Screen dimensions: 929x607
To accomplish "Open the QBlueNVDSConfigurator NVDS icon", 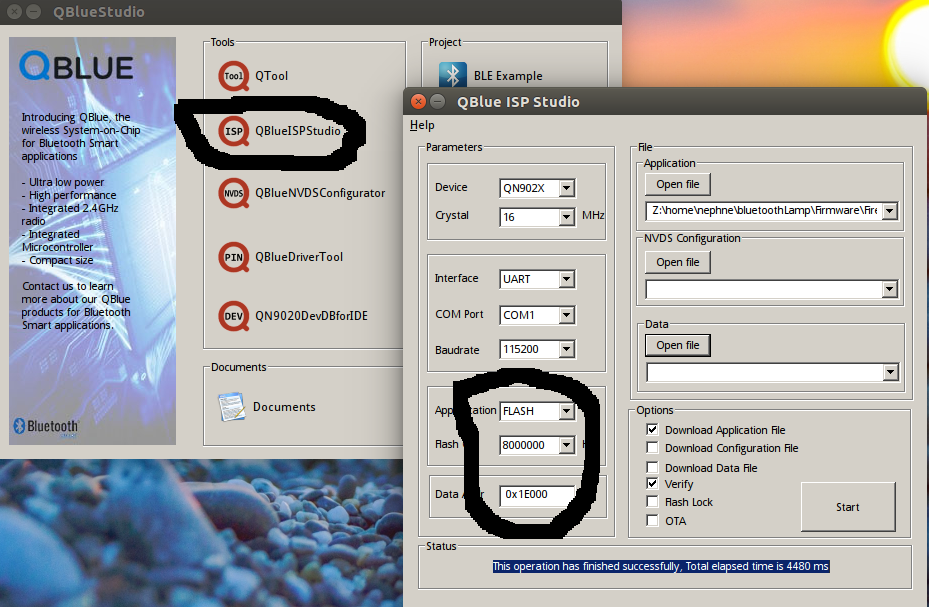I will click(233, 193).
